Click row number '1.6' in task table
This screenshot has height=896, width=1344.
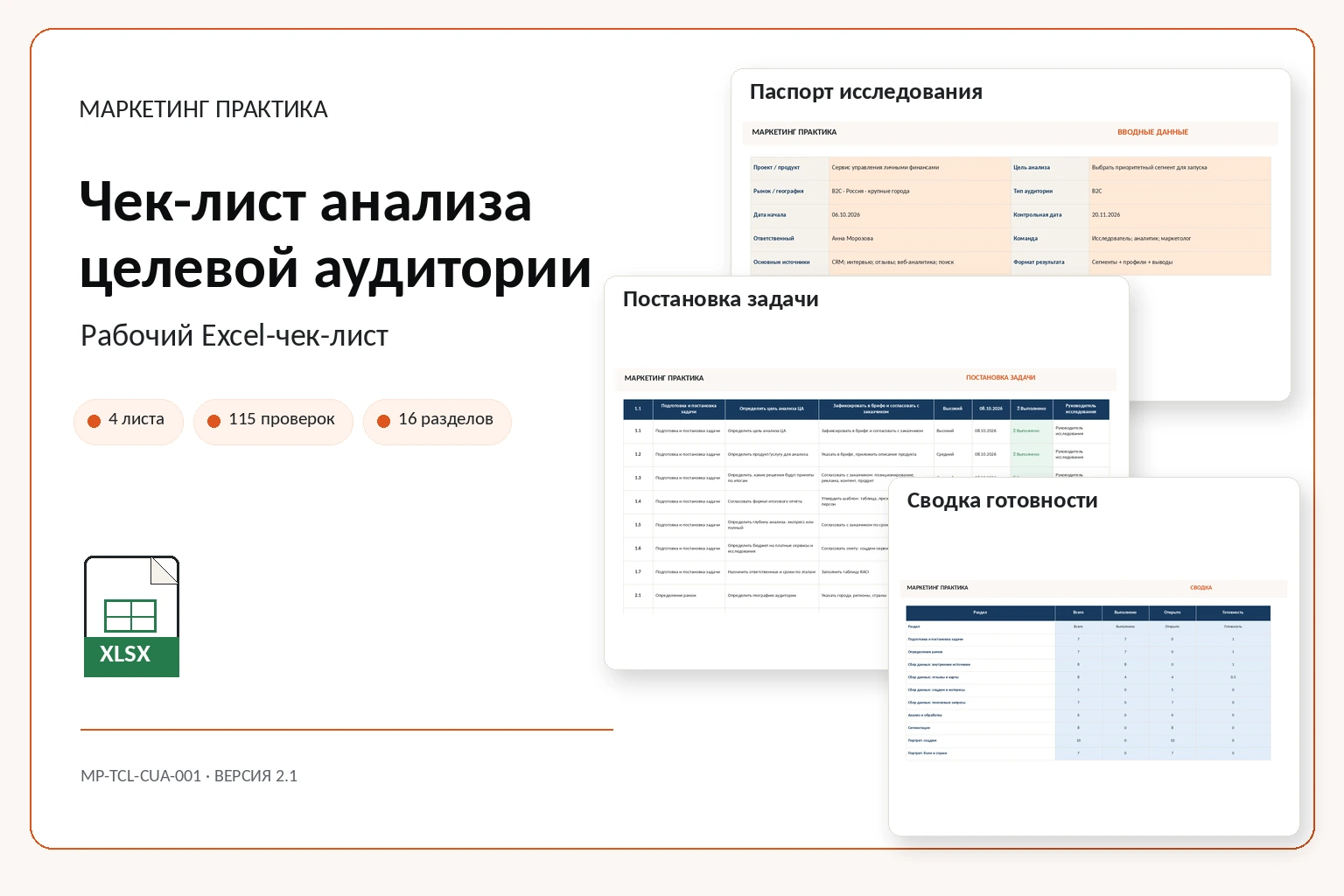point(637,549)
